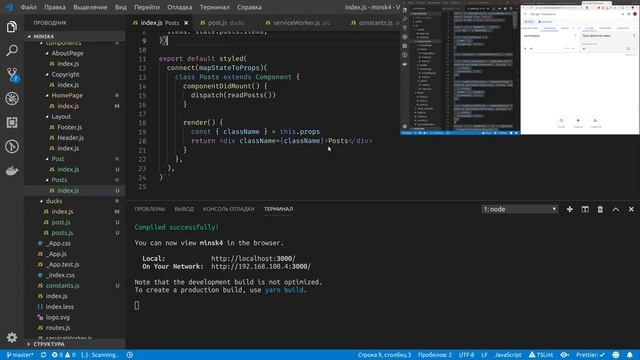Open Footer.js in the Layout folder

coord(69,127)
